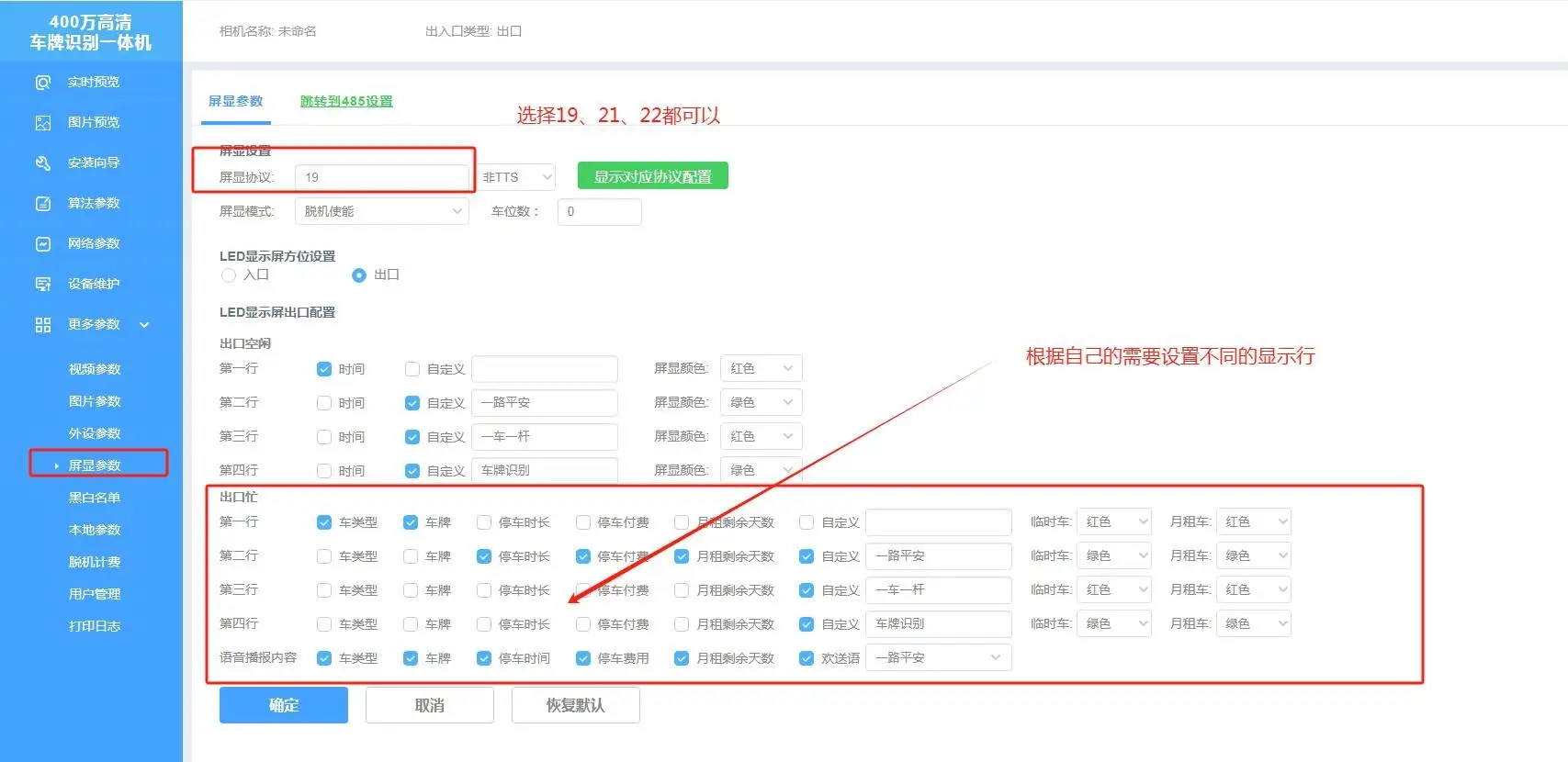
Task: Select the 入口 radio button
Action: (x=229, y=275)
